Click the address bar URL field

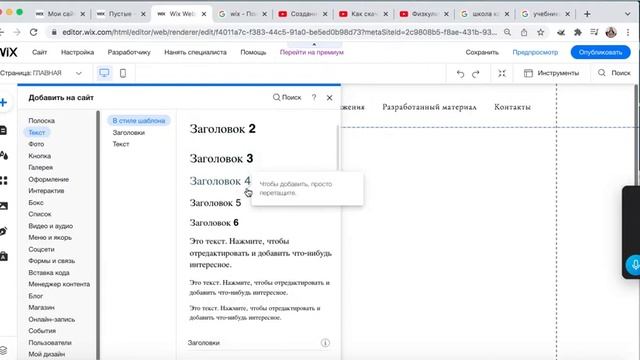click(x=279, y=32)
